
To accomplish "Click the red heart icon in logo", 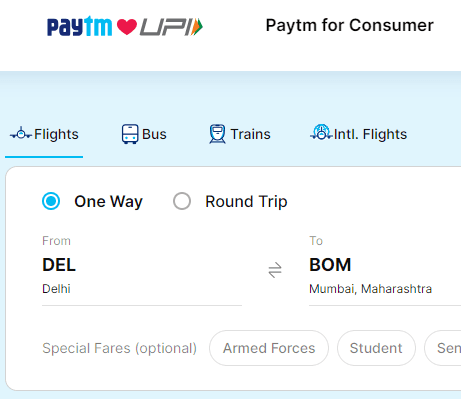I will pyautogui.click(x=127, y=27).
